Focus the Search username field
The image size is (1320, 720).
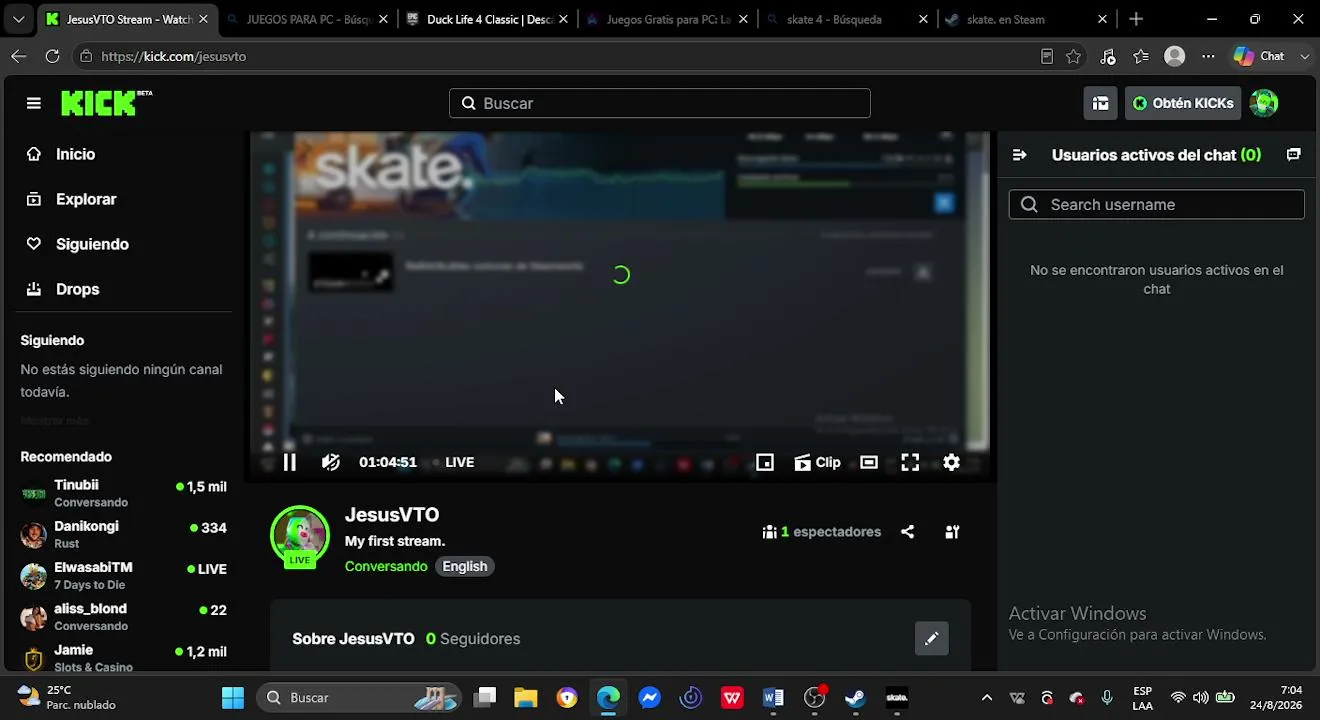(1157, 205)
